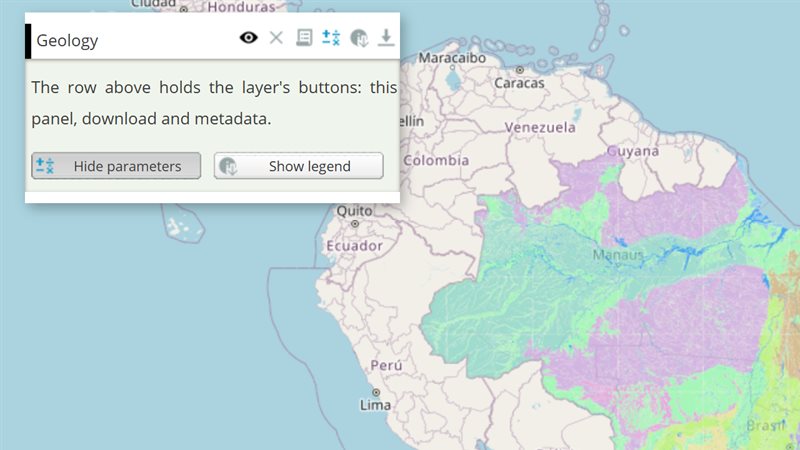Screen dimensions: 800x450
Task: Click the Perú country label
Action: pyautogui.click(x=386, y=365)
